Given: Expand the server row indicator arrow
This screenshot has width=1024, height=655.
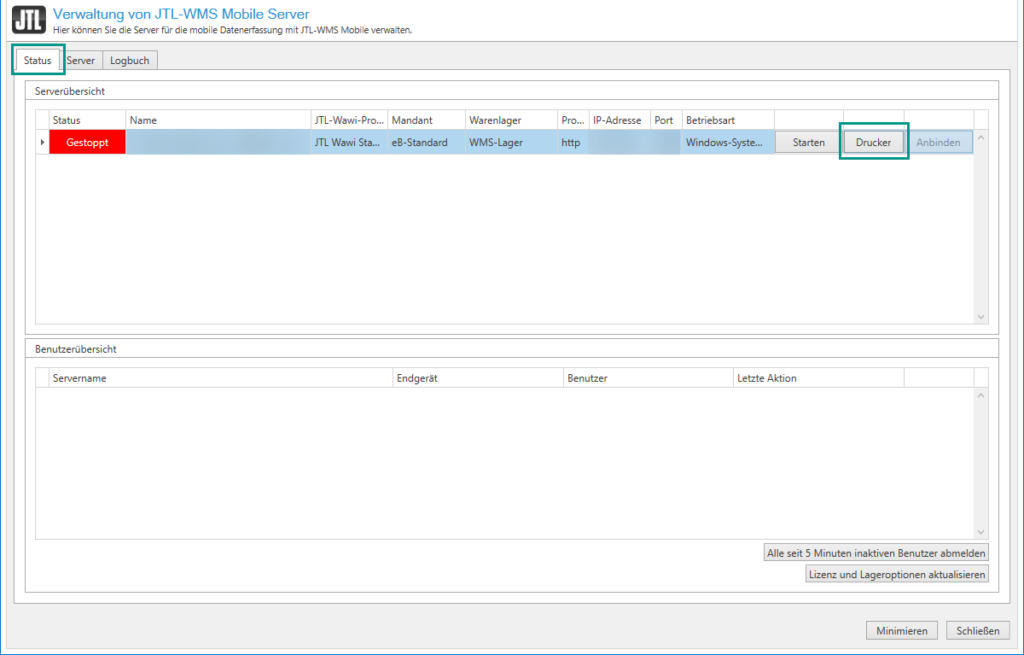Looking at the screenshot, I should click(x=42, y=143).
